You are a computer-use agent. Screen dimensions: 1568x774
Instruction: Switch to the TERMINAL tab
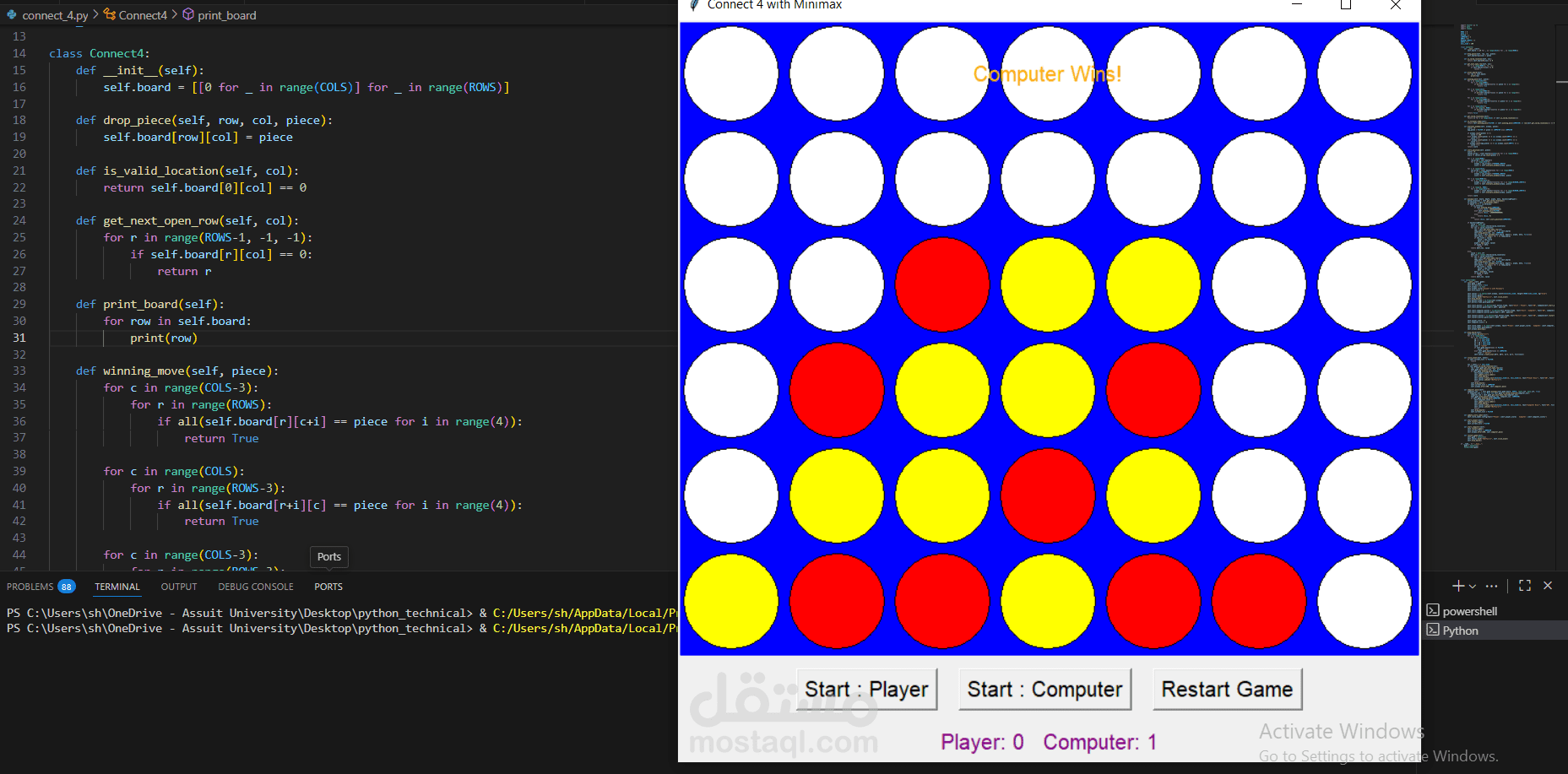tap(117, 587)
